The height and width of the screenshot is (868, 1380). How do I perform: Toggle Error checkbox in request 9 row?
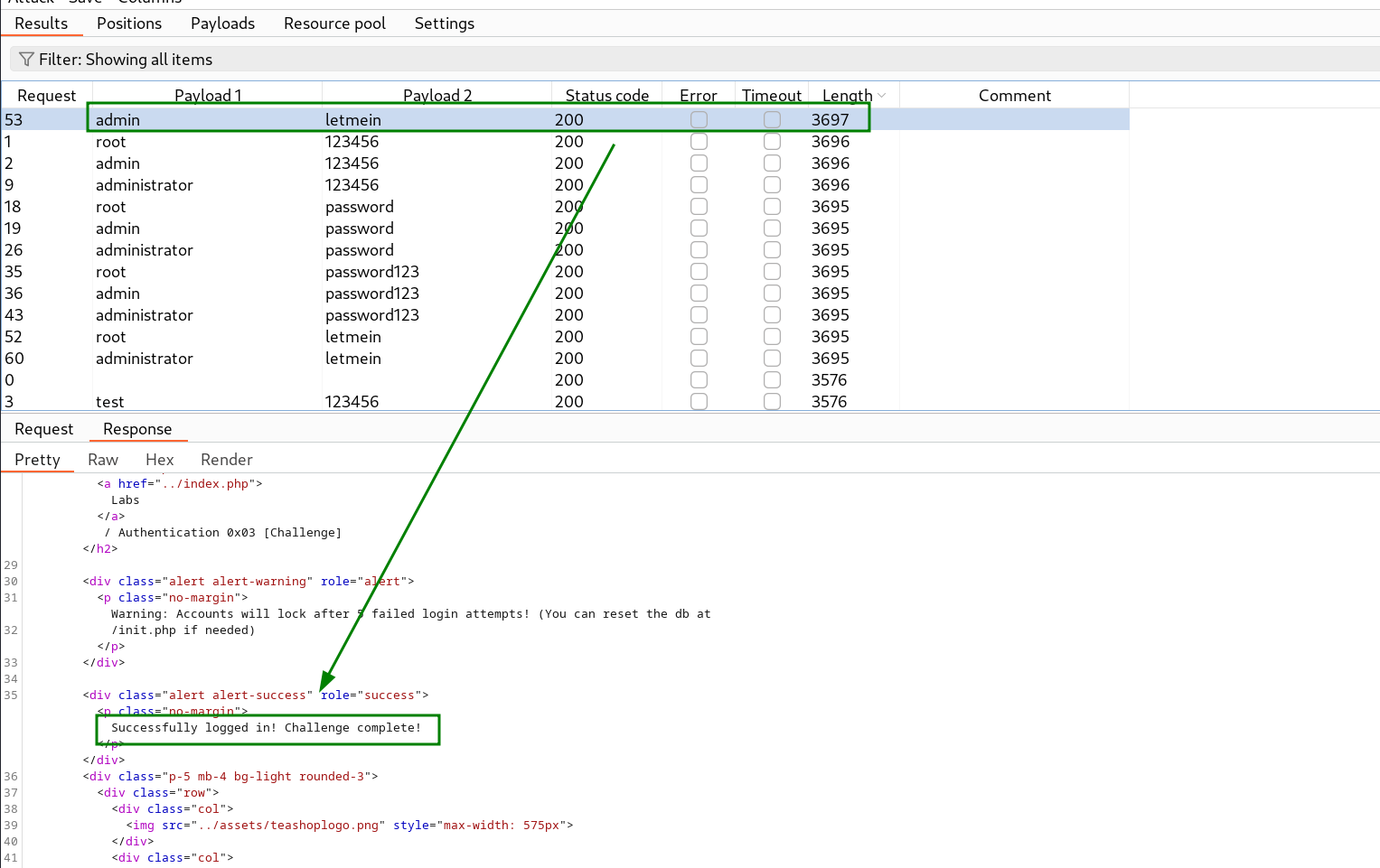coord(699,185)
